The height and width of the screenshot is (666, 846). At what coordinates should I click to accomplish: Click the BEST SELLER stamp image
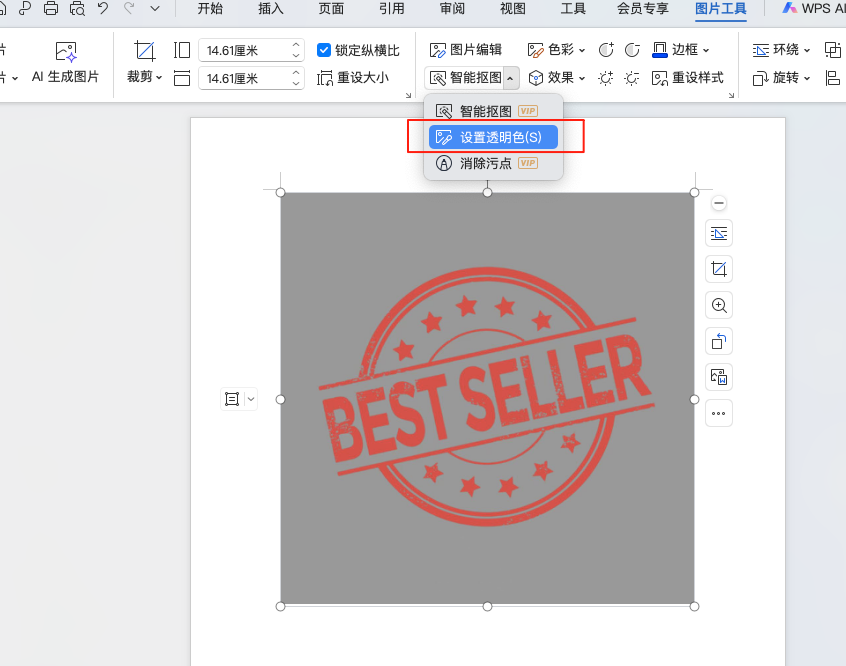pos(487,398)
